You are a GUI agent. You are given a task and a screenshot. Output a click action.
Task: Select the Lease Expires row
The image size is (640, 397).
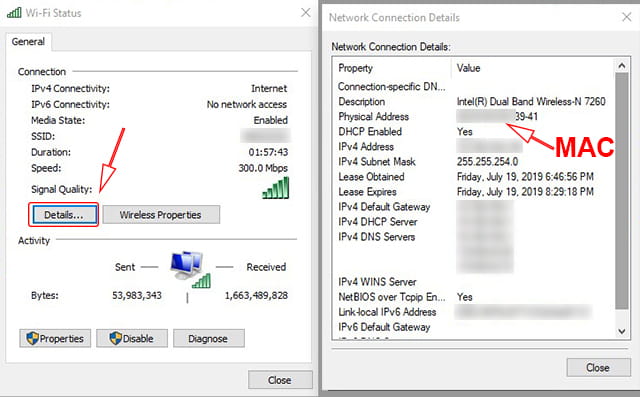[x=473, y=192]
